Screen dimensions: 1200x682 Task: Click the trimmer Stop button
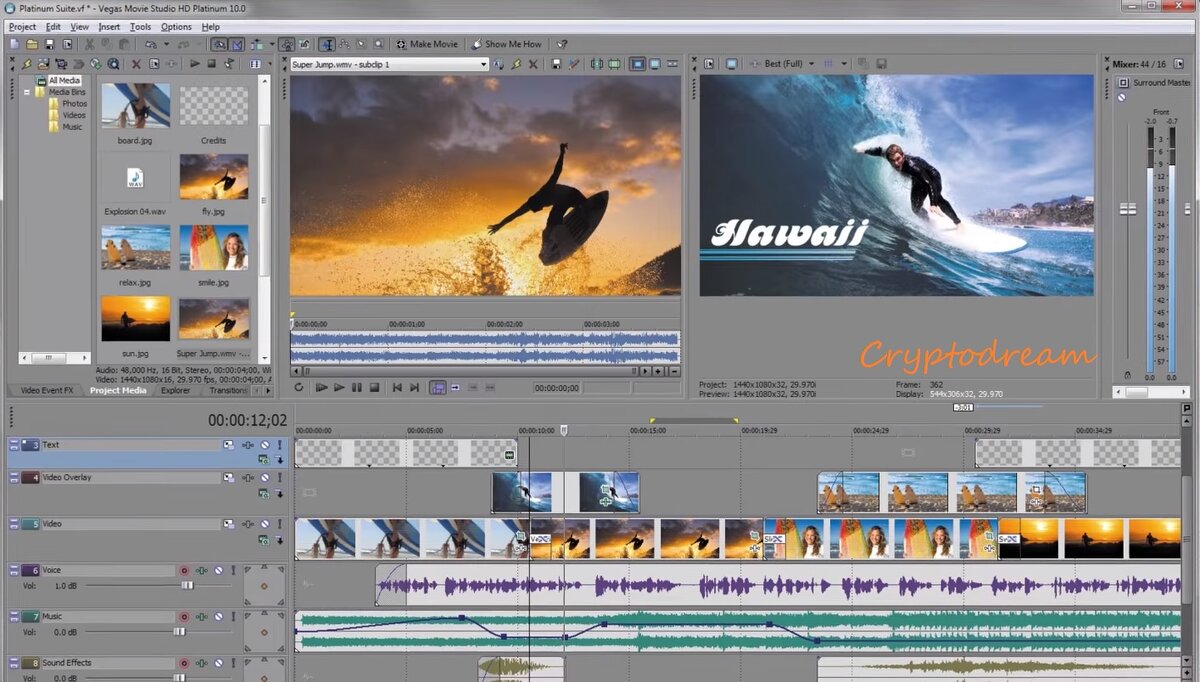[374, 387]
